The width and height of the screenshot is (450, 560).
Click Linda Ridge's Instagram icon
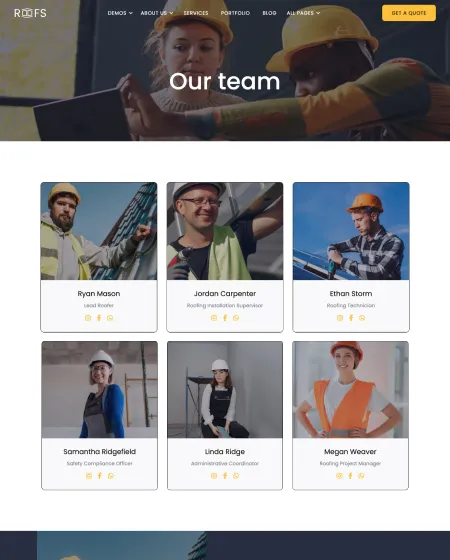pyautogui.click(x=214, y=476)
